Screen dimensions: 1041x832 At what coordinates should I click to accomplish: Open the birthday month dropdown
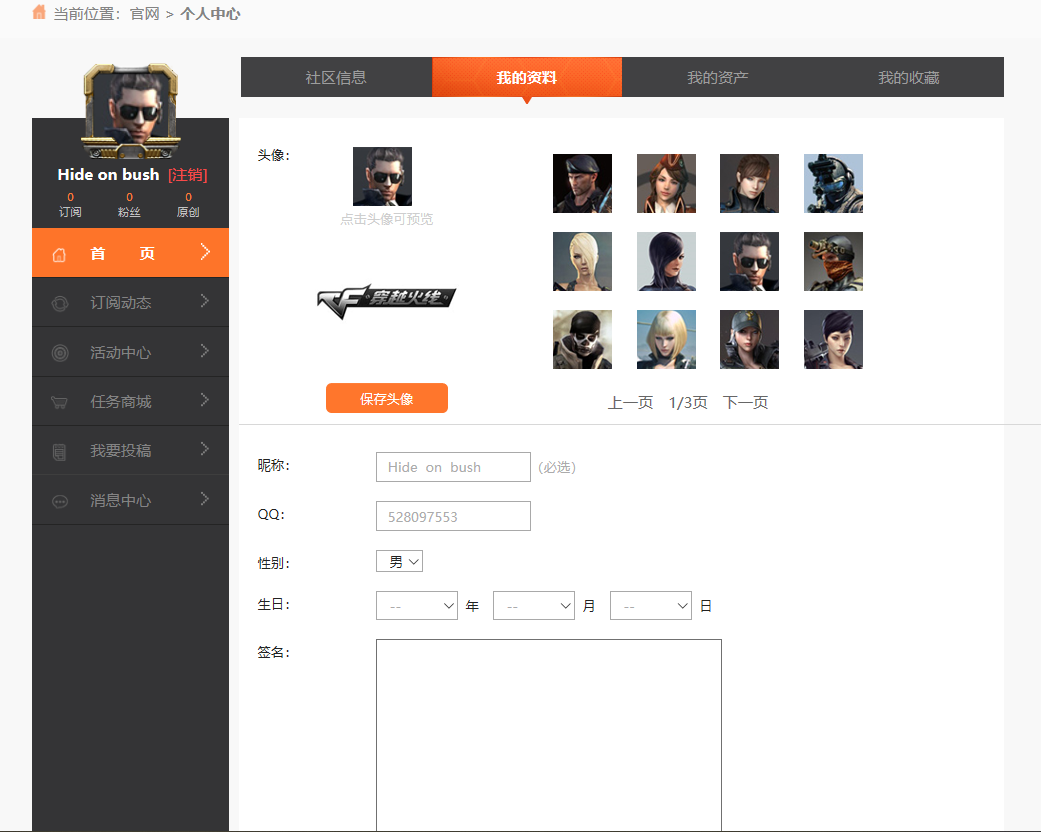point(534,606)
